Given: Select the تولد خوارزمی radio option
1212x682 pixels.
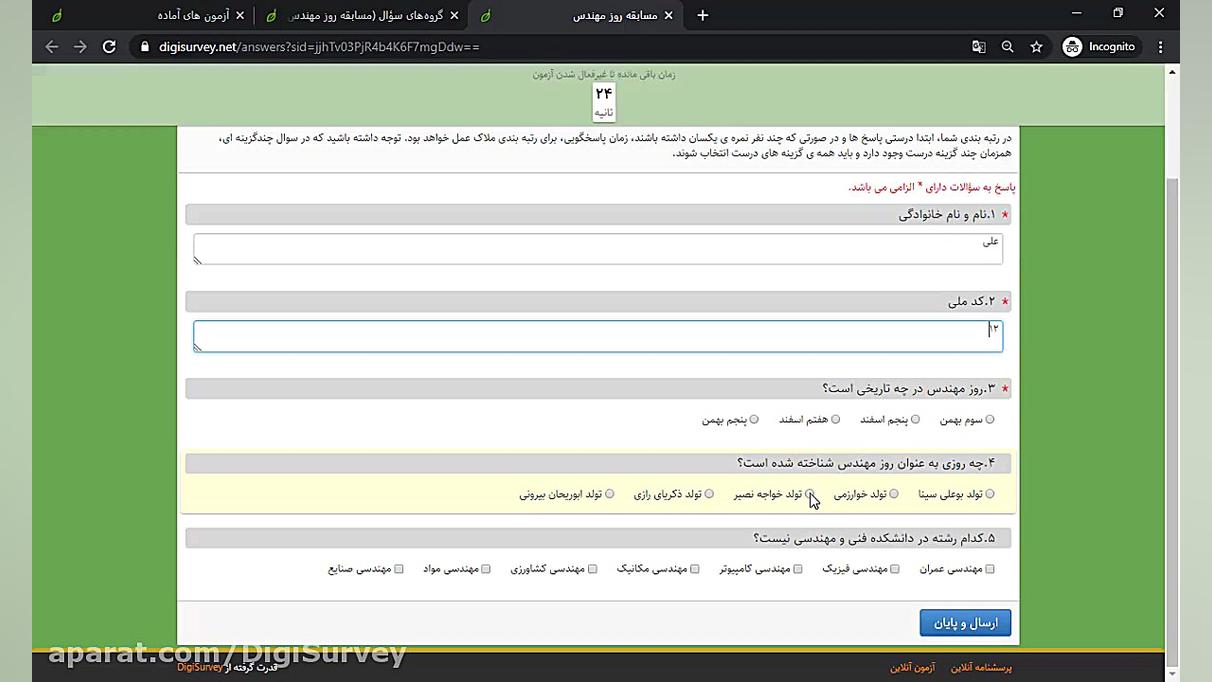Looking at the screenshot, I should (893, 493).
